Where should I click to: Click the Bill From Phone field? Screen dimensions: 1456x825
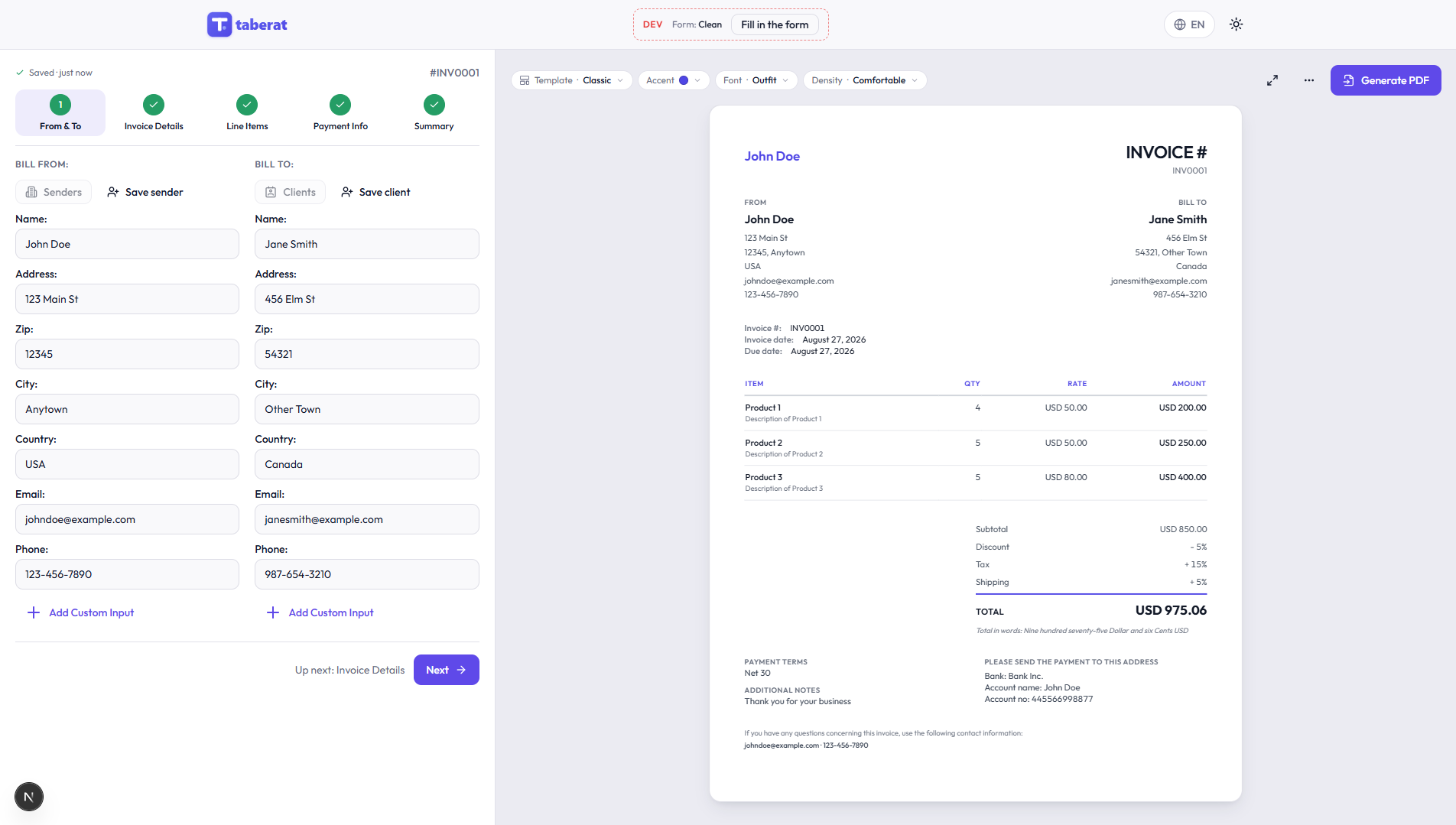127,574
